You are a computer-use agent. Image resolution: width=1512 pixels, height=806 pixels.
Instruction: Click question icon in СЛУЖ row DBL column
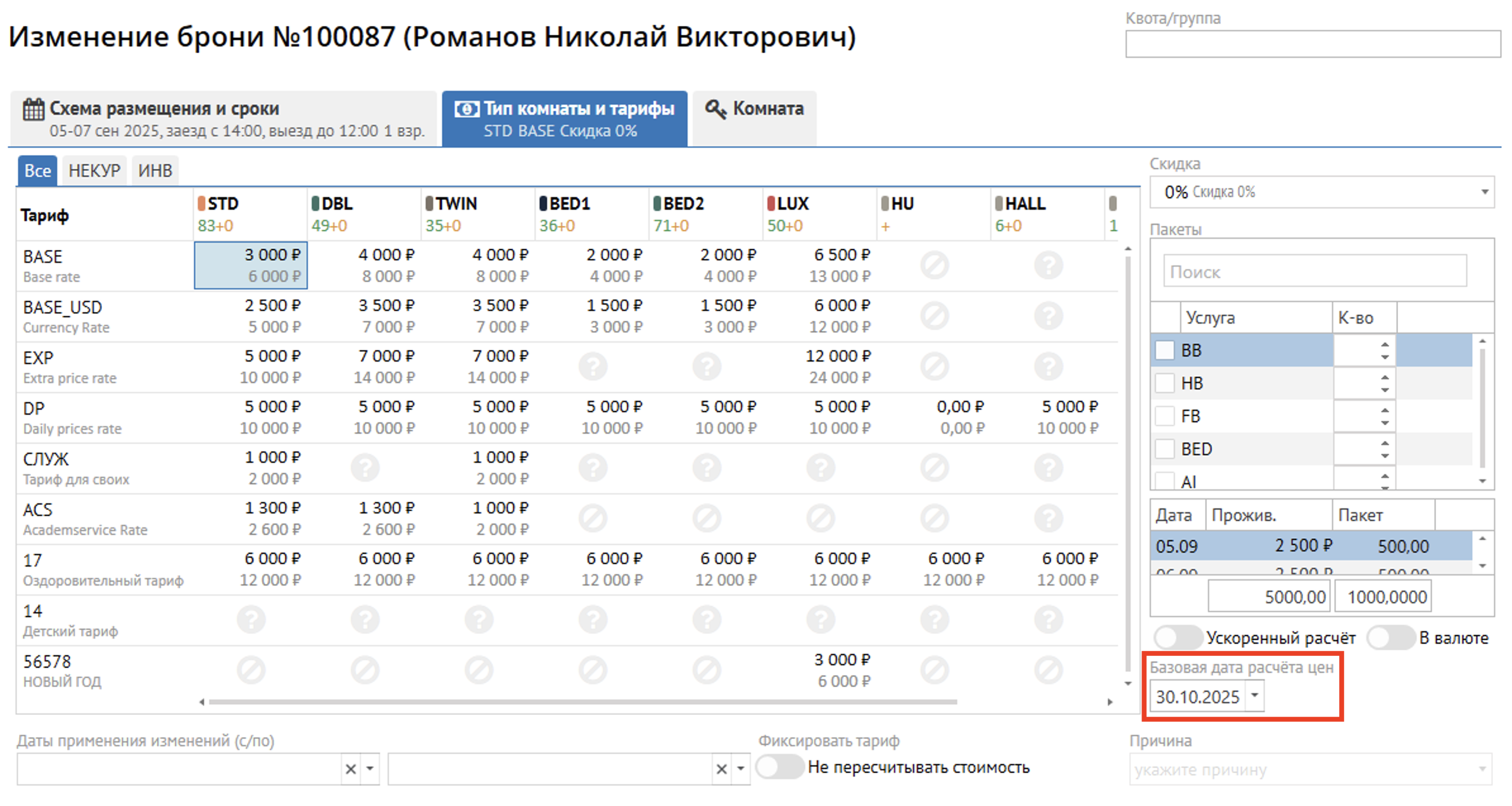(x=365, y=468)
